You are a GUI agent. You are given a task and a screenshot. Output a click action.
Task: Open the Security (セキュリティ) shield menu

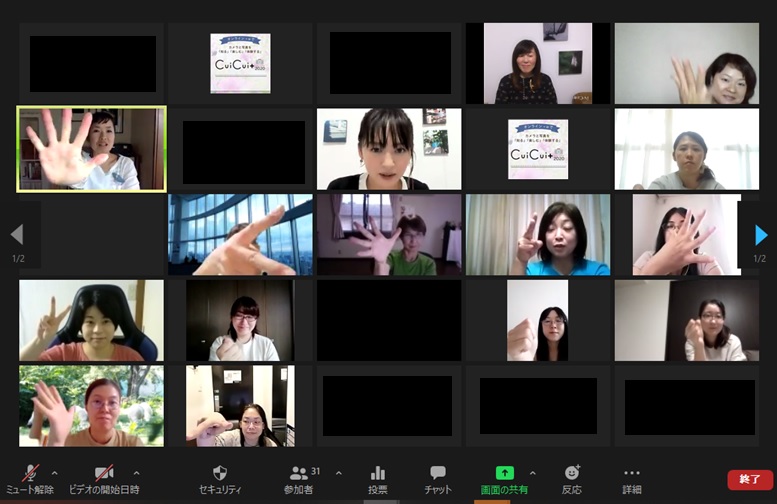(220, 476)
